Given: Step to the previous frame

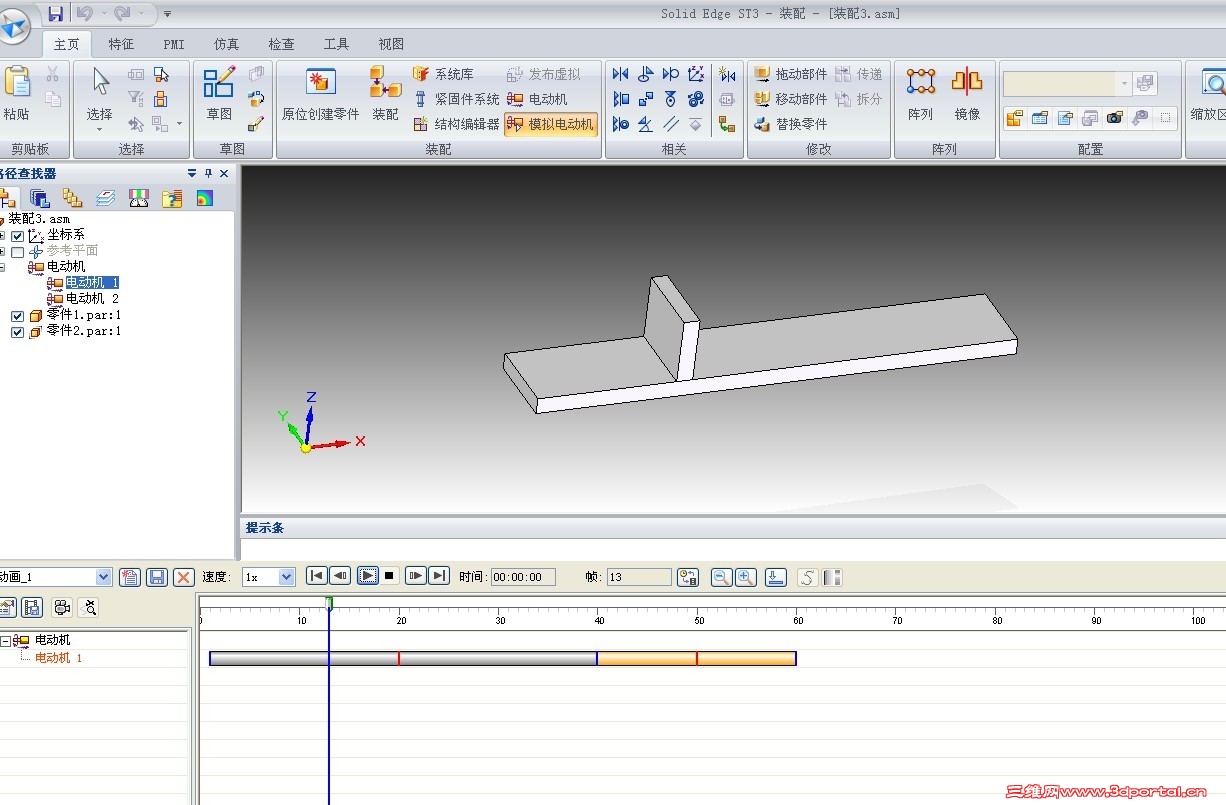Looking at the screenshot, I should pos(340,576).
